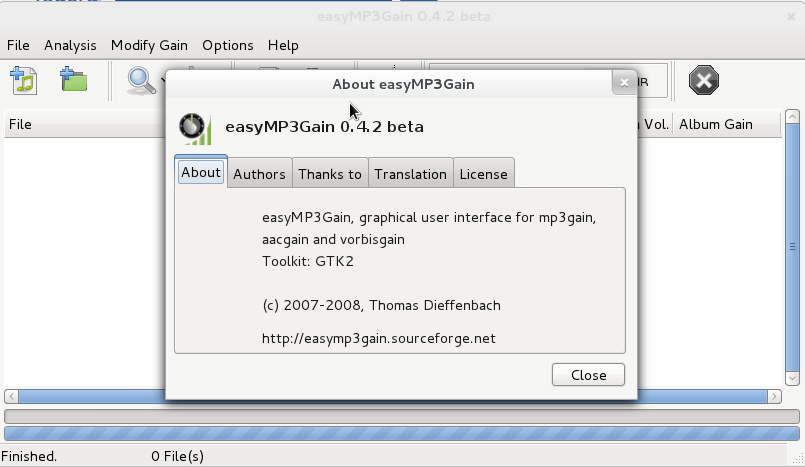Open the File menu
Image resolution: width=805 pixels, height=467 pixels.
[18, 45]
